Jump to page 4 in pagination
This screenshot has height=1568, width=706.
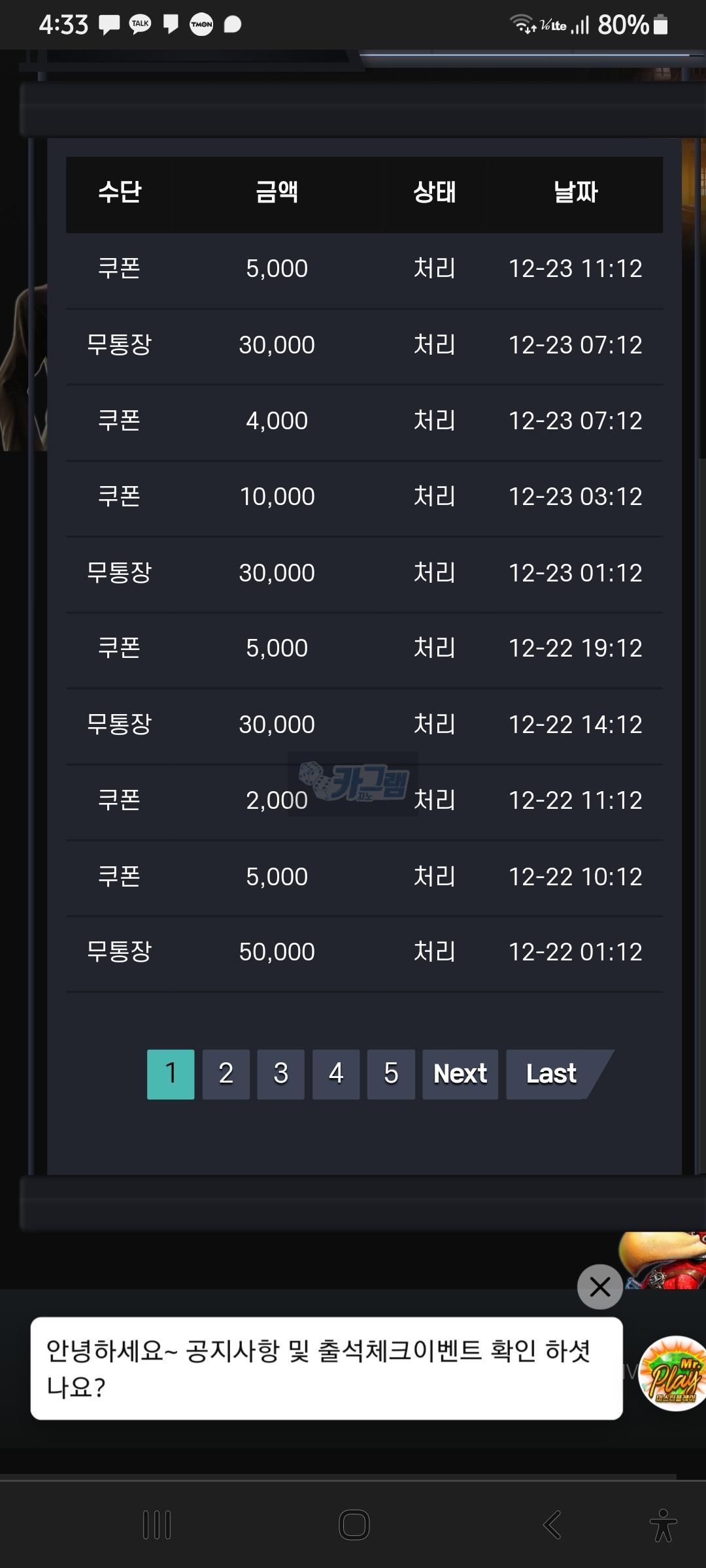[336, 1074]
